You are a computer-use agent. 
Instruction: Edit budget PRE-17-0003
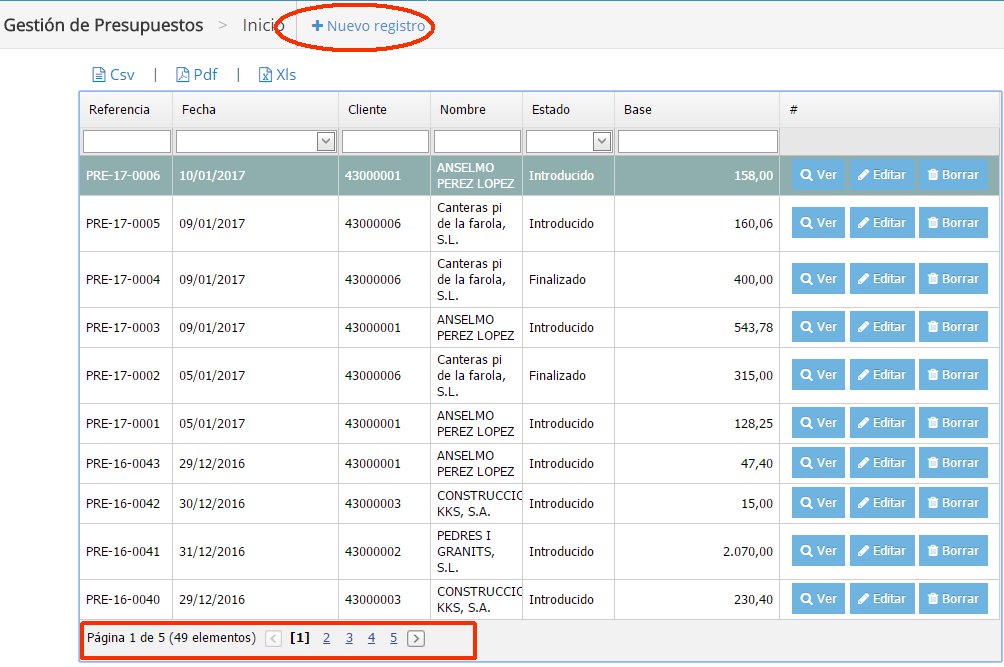pyautogui.click(x=882, y=326)
